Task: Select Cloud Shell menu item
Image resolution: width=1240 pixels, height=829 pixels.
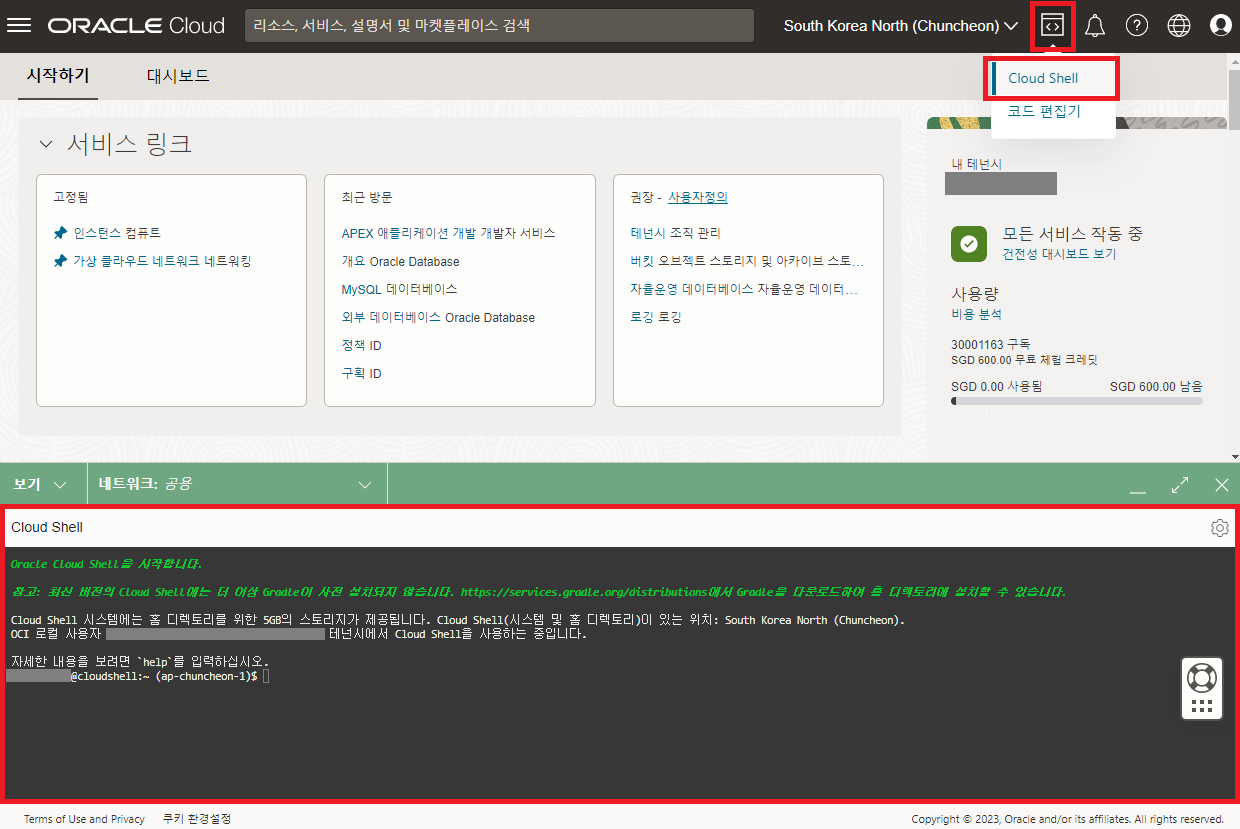Action: pyautogui.click(x=1053, y=78)
